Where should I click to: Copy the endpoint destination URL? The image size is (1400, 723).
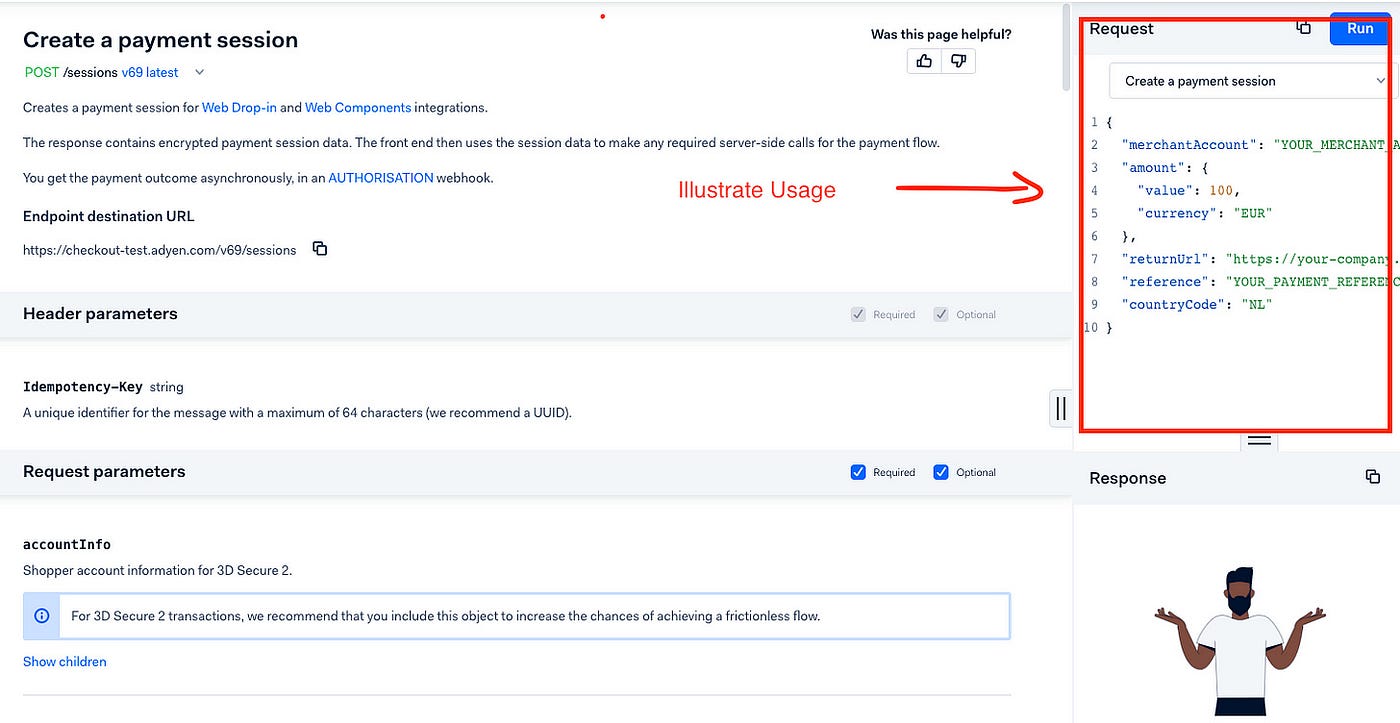point(320,249)
